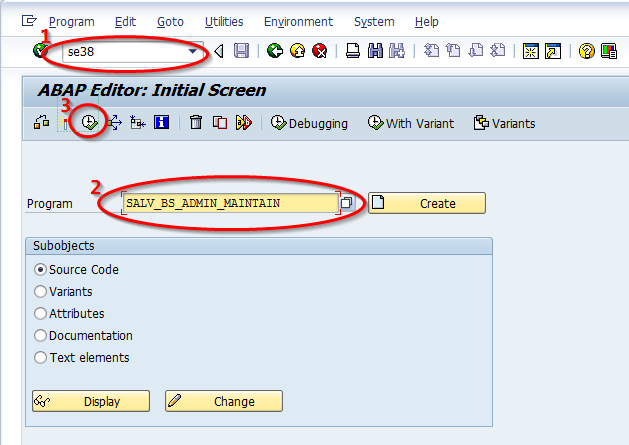This screenshot has height=445, width=629.
Task: Click the Display Object List icon
Action: click(138, 122)
